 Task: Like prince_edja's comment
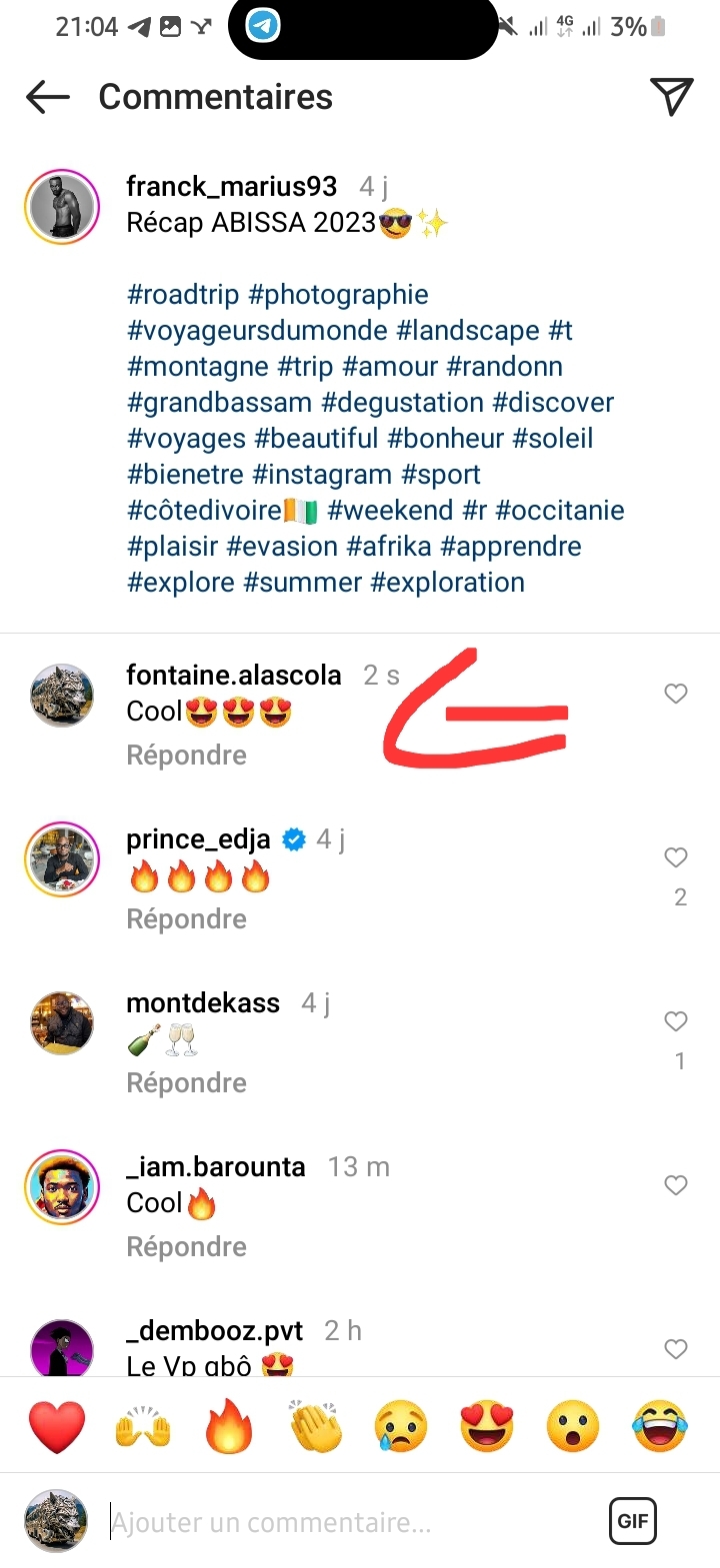click(x=676, y=857)
